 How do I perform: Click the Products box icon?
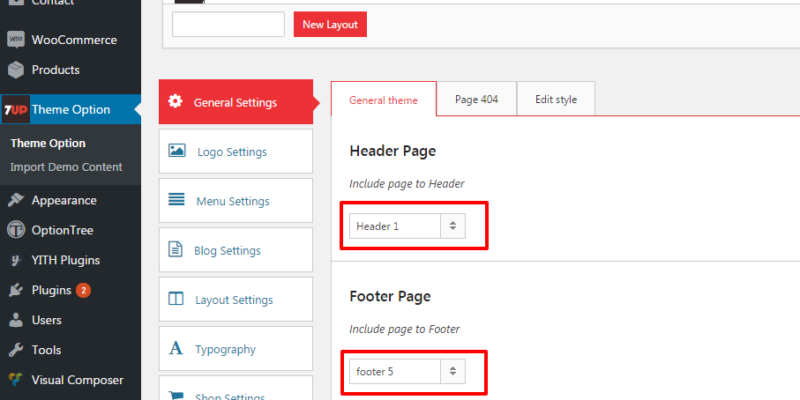(16, 70)
